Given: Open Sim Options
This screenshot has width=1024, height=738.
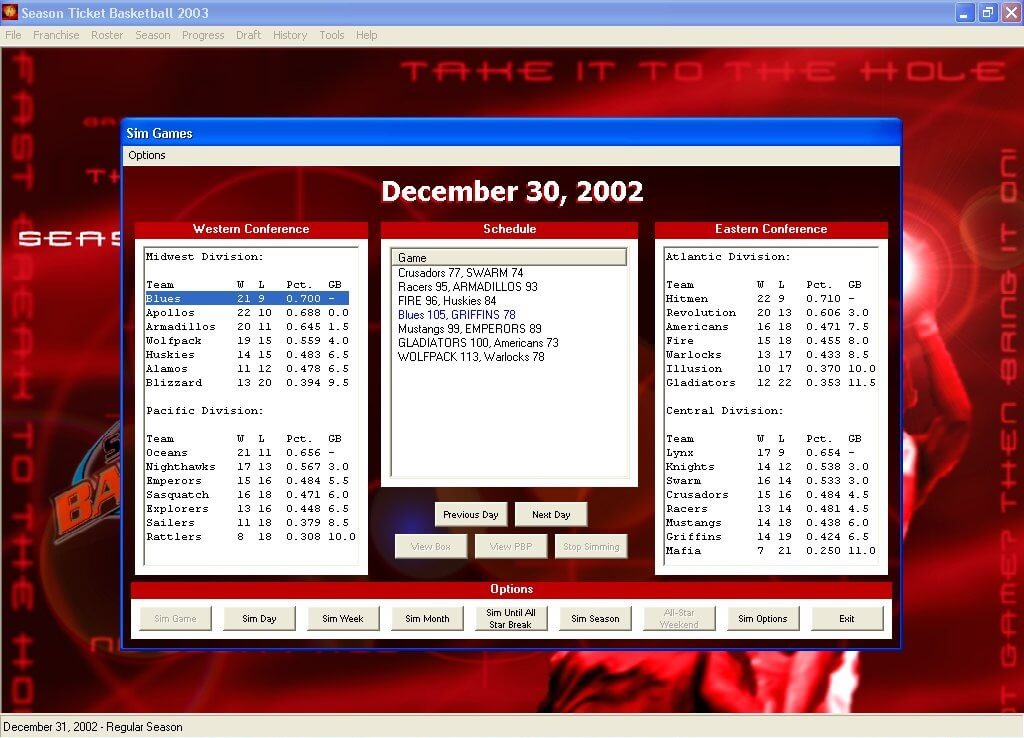Looking at the screenshot, I should pos(763,618).
